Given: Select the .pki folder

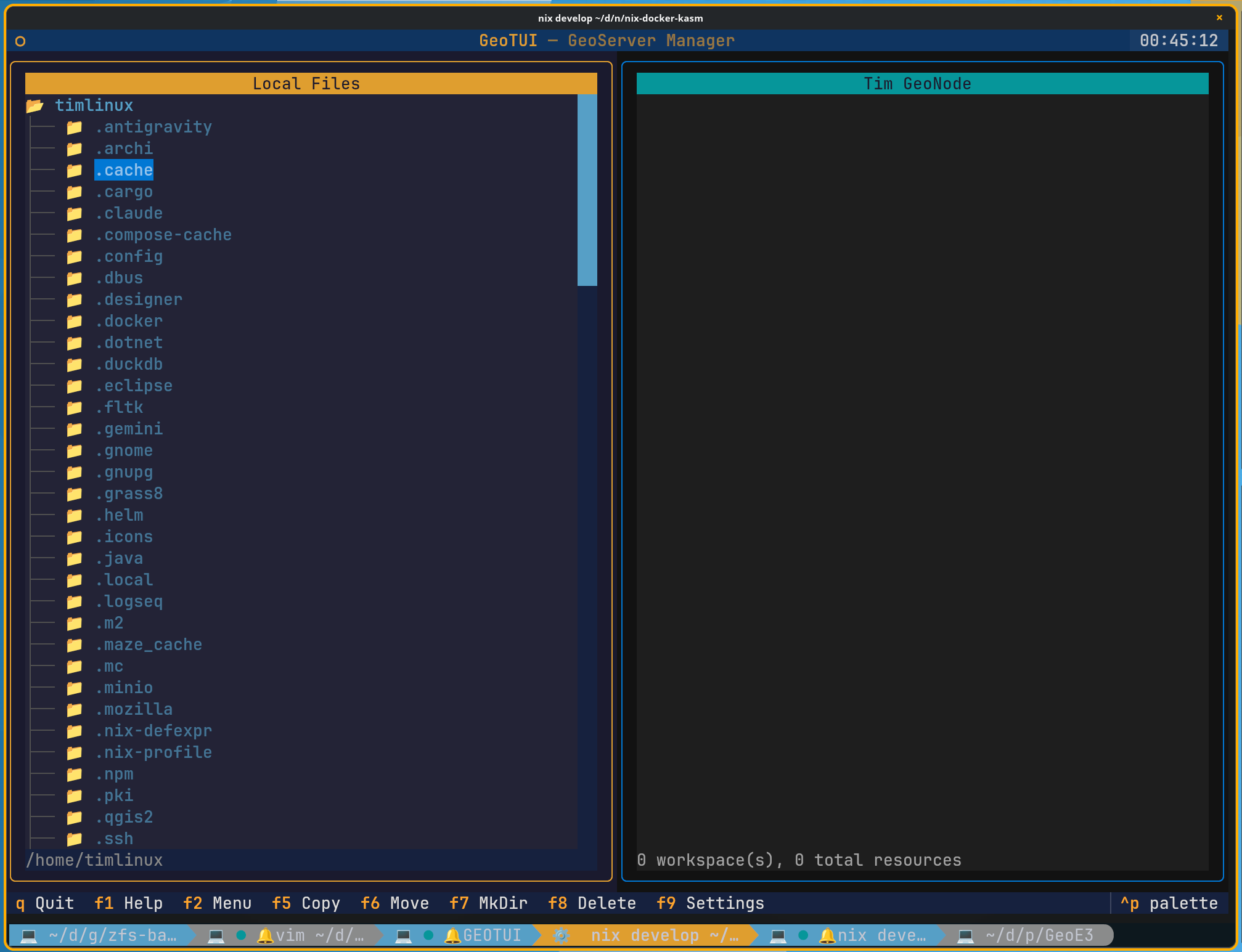Looking at the screenshot, I should pos(114,795).
